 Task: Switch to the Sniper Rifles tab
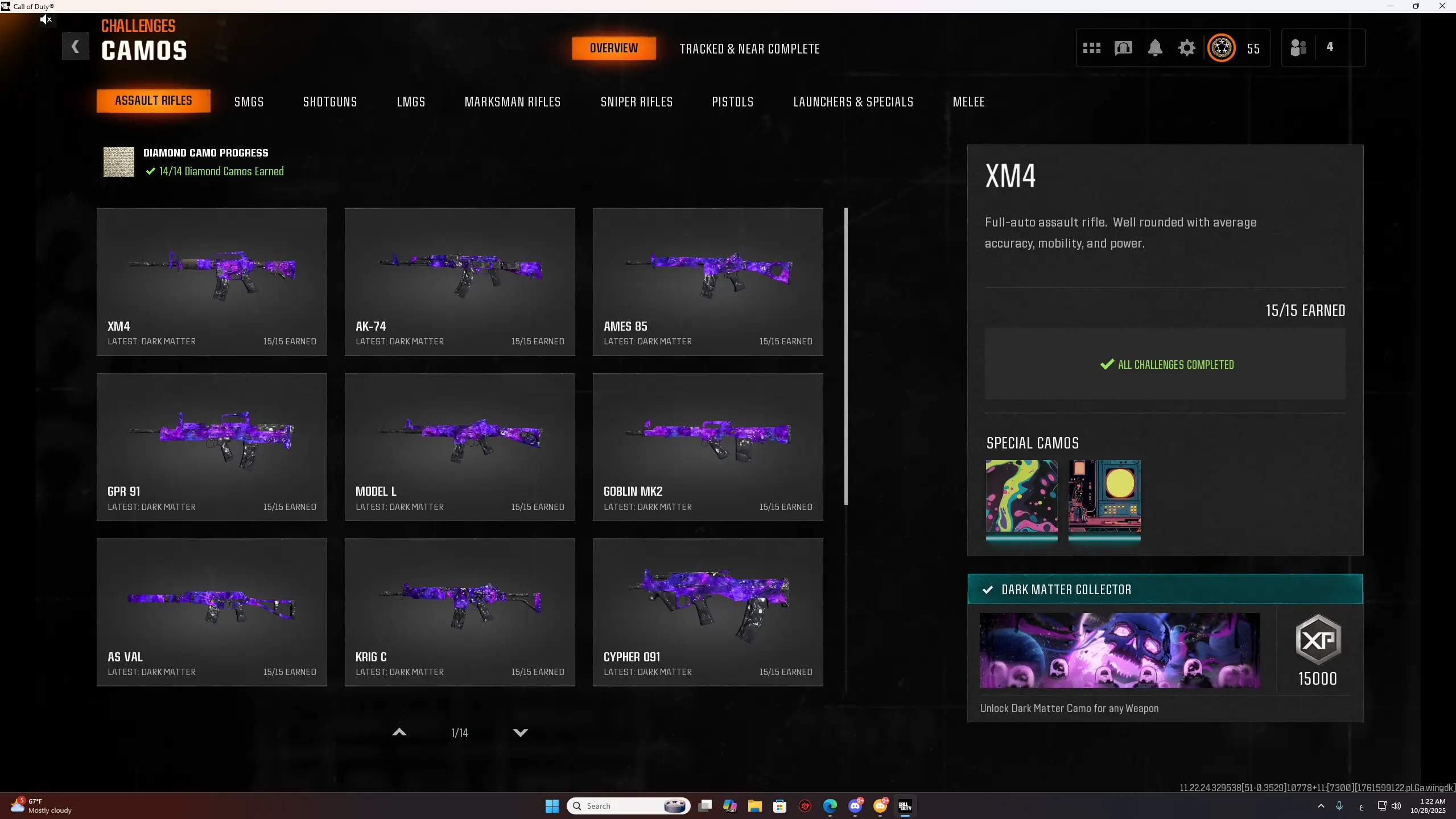(x=636, y=102)
